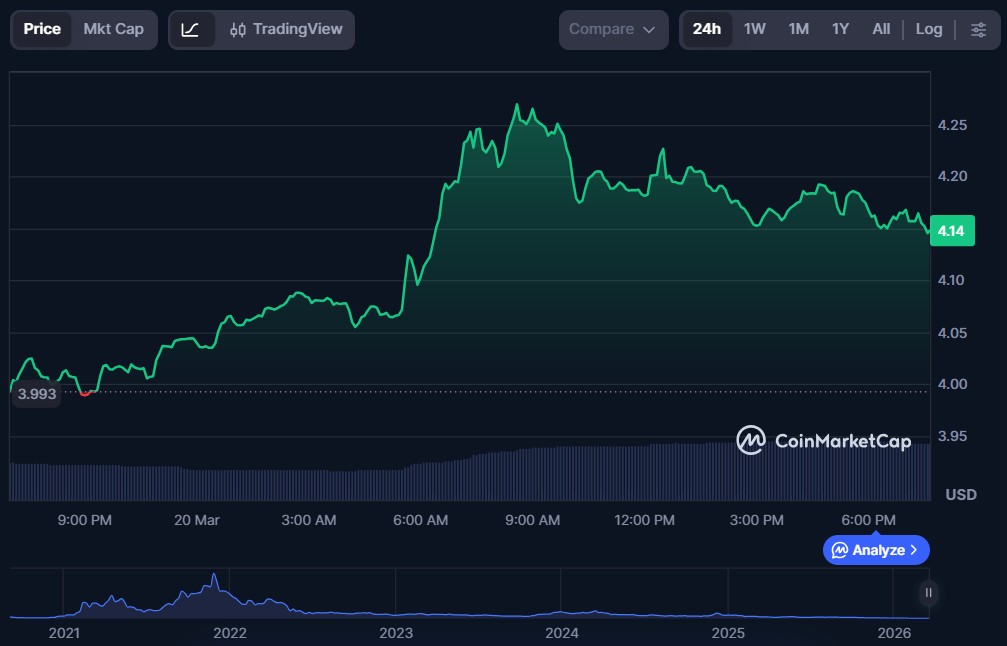Screen dimensions: 1007x646
Task: Click the CoinMarketCap watermark logo
Action: (824, 440)
